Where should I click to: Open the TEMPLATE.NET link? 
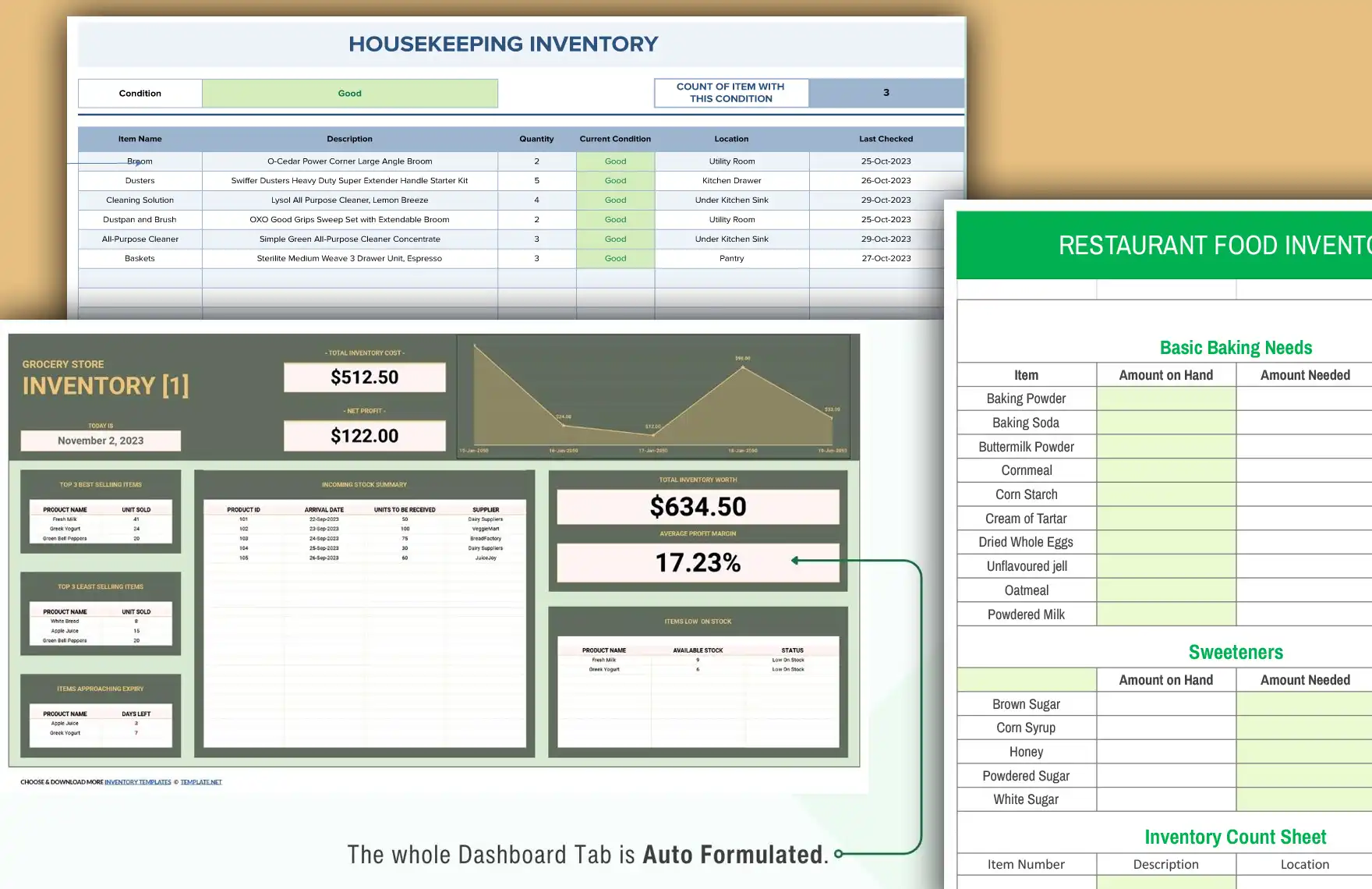[x=201, y=781]
